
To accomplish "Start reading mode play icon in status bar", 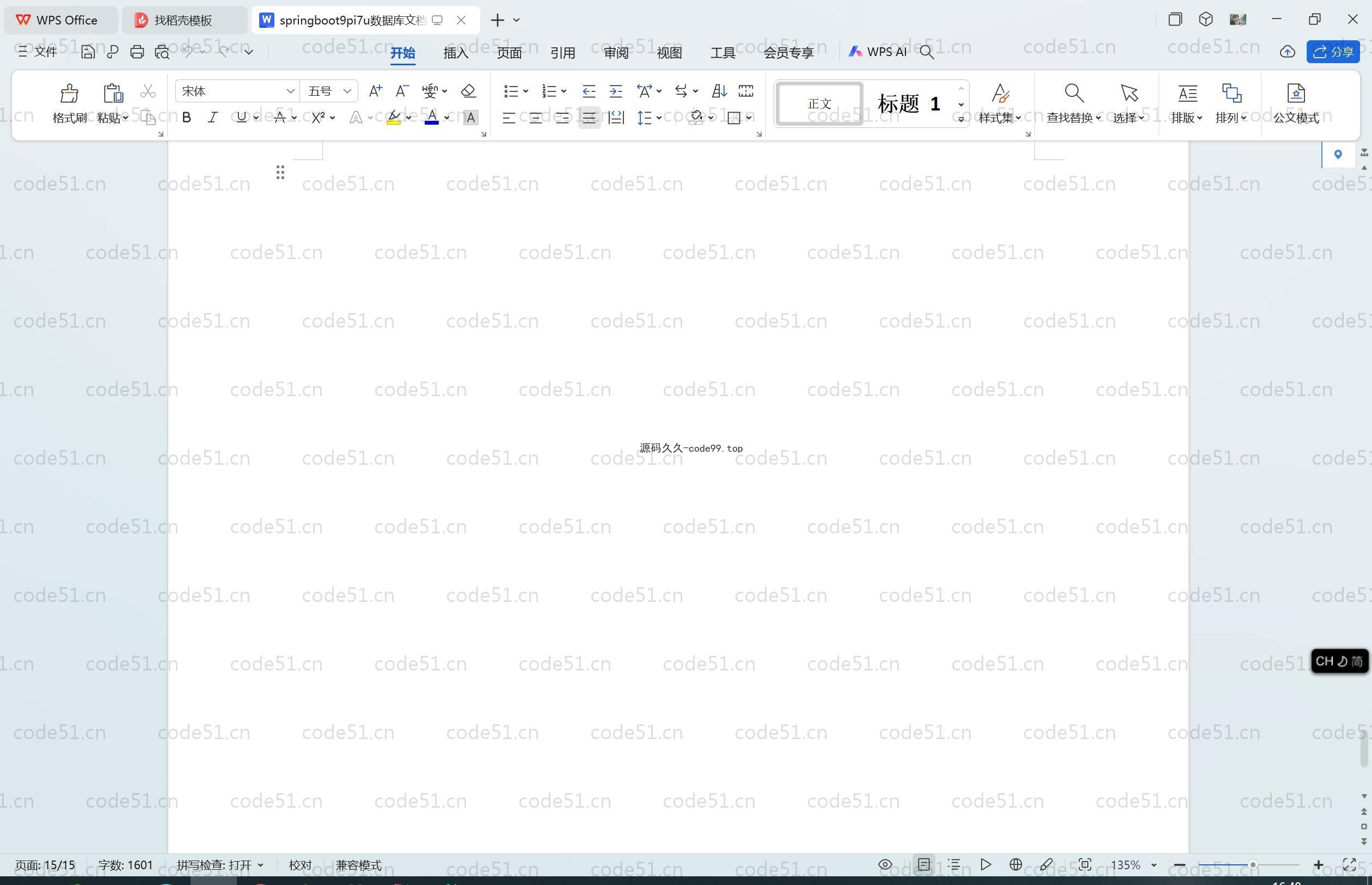I will coord(985,864).
